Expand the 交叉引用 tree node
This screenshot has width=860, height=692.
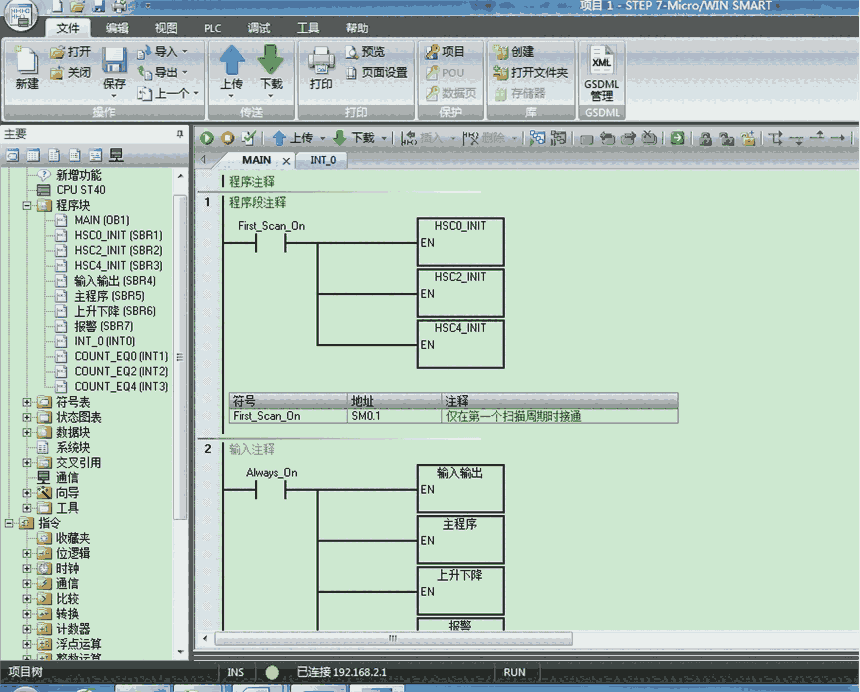coord(26,463)
